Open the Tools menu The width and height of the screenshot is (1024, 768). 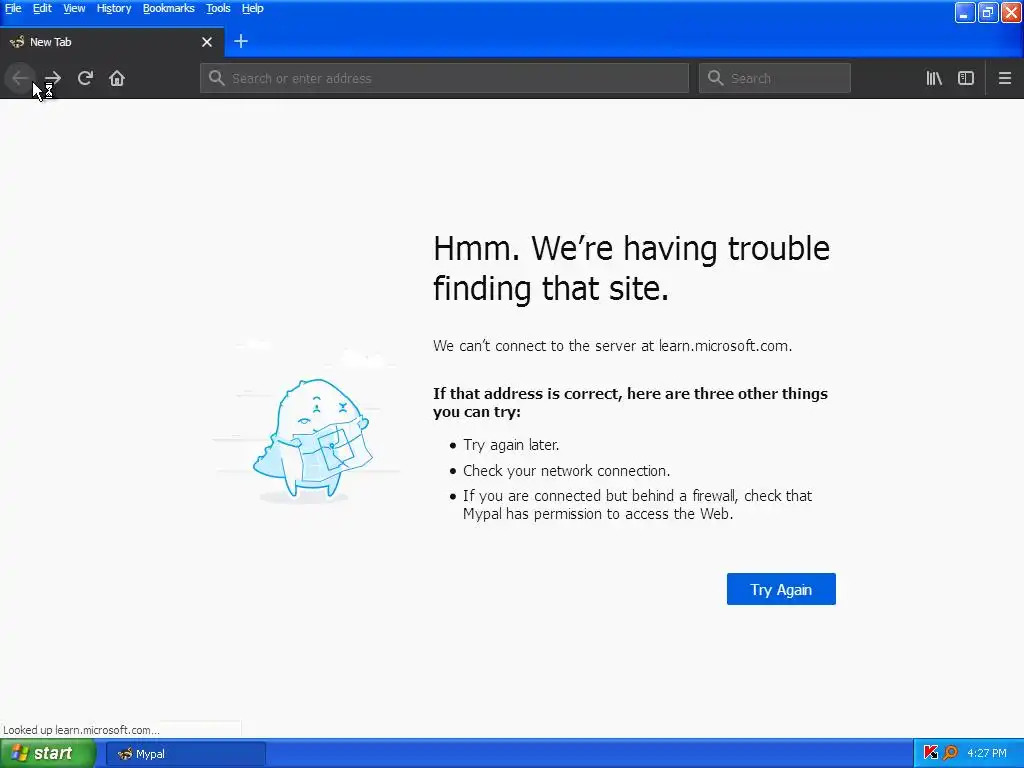tap(218, 8)
